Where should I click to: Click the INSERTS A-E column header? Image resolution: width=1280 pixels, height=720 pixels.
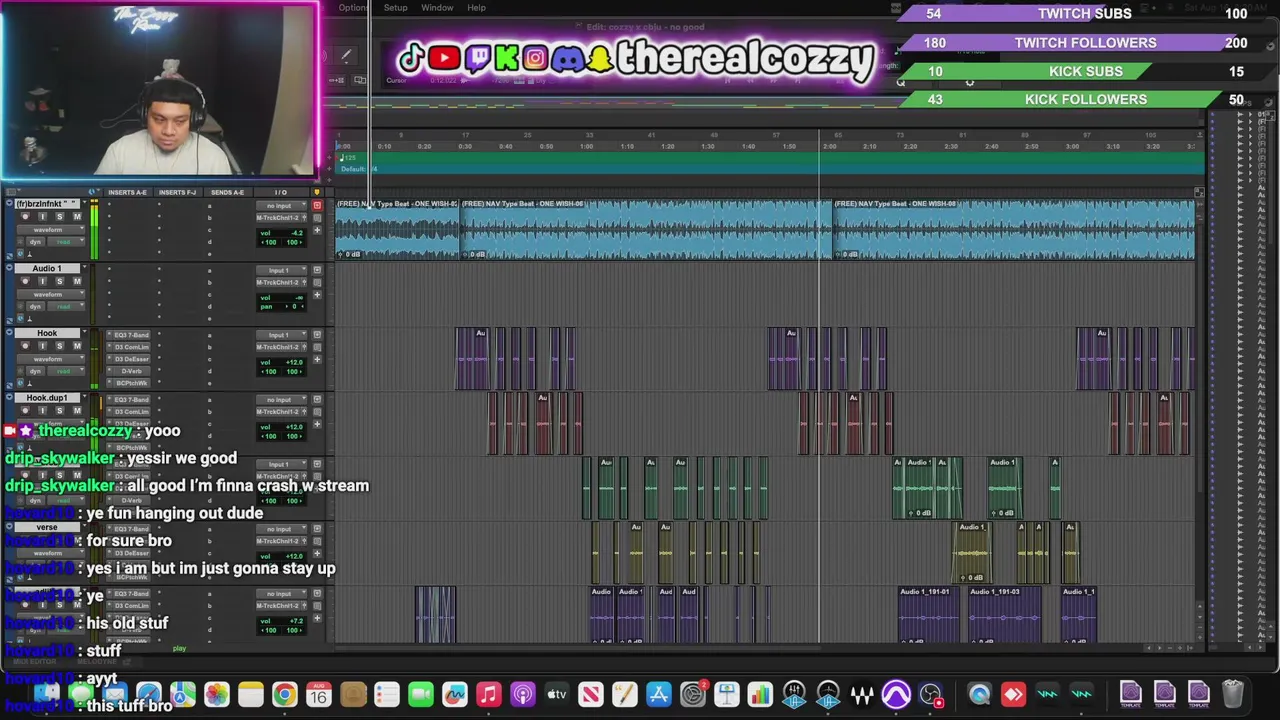coord(127,192)
